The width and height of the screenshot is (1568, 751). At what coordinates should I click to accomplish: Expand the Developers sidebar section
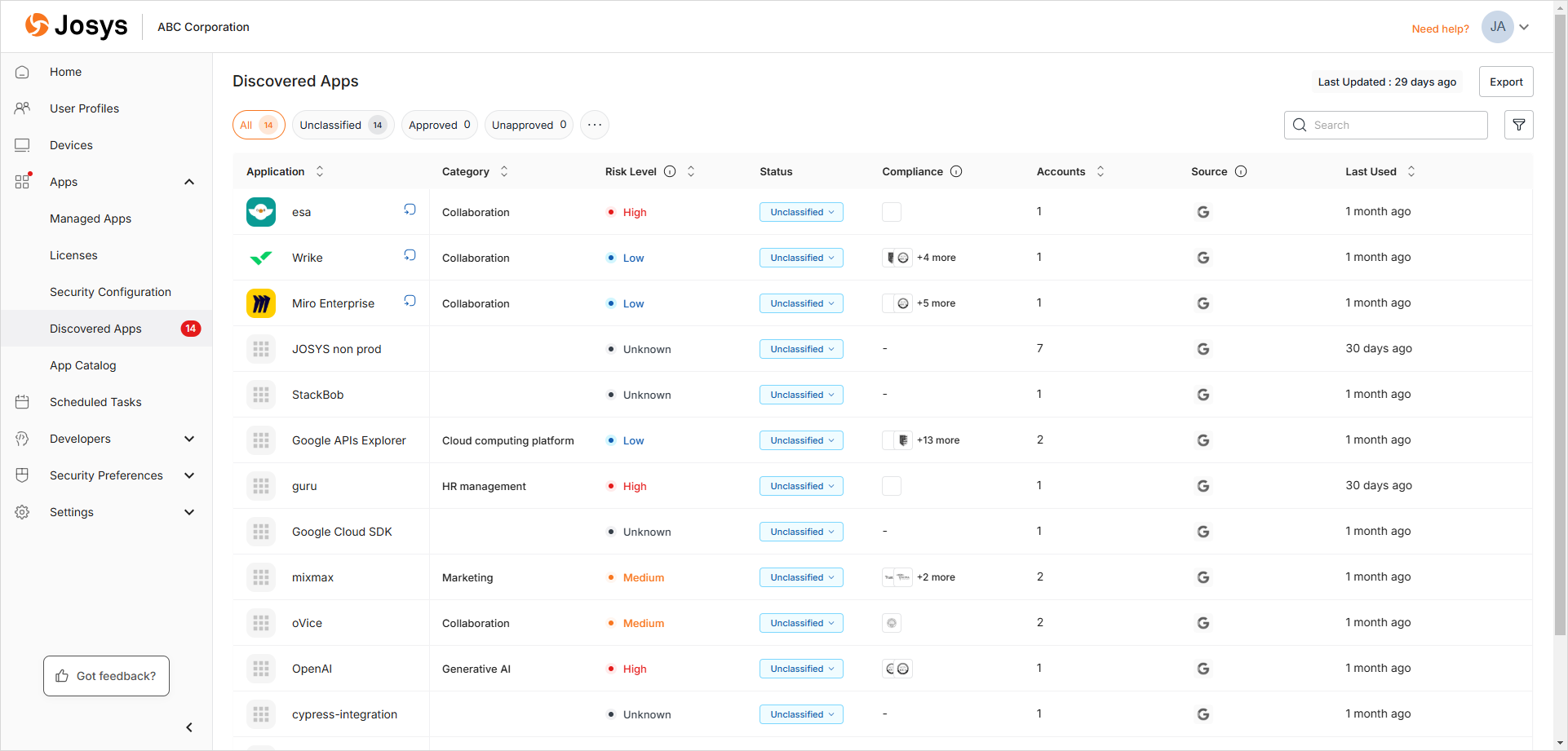(x=189, y=439)
